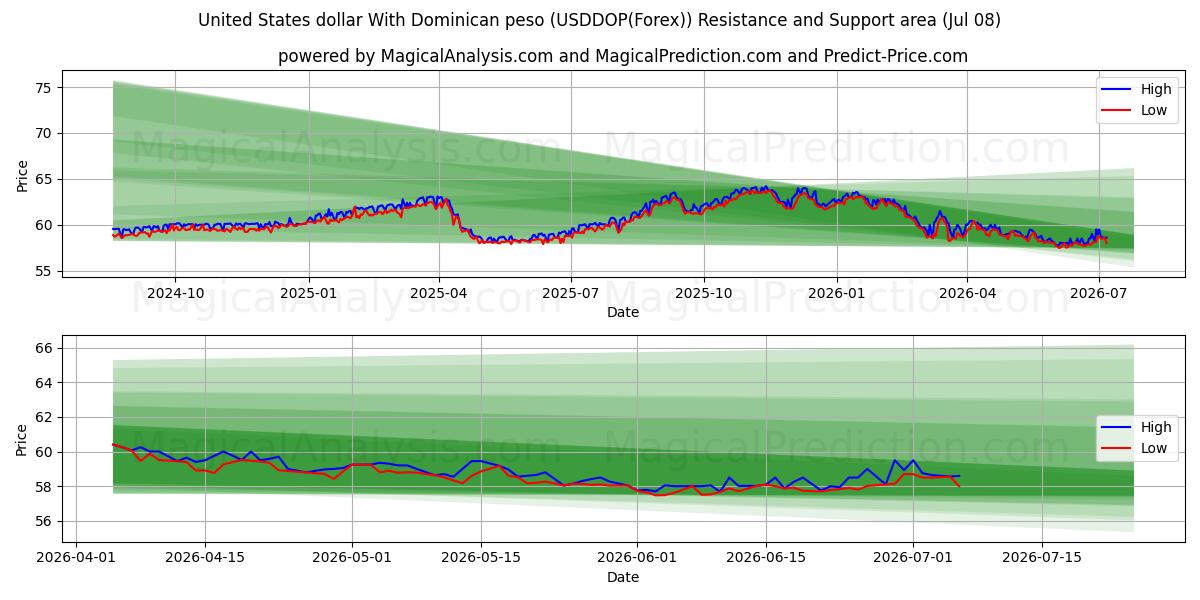Click the 'Price' label of the bottom chart
The width and height of the screenshot is (1200, 600).
click(22, 439)
